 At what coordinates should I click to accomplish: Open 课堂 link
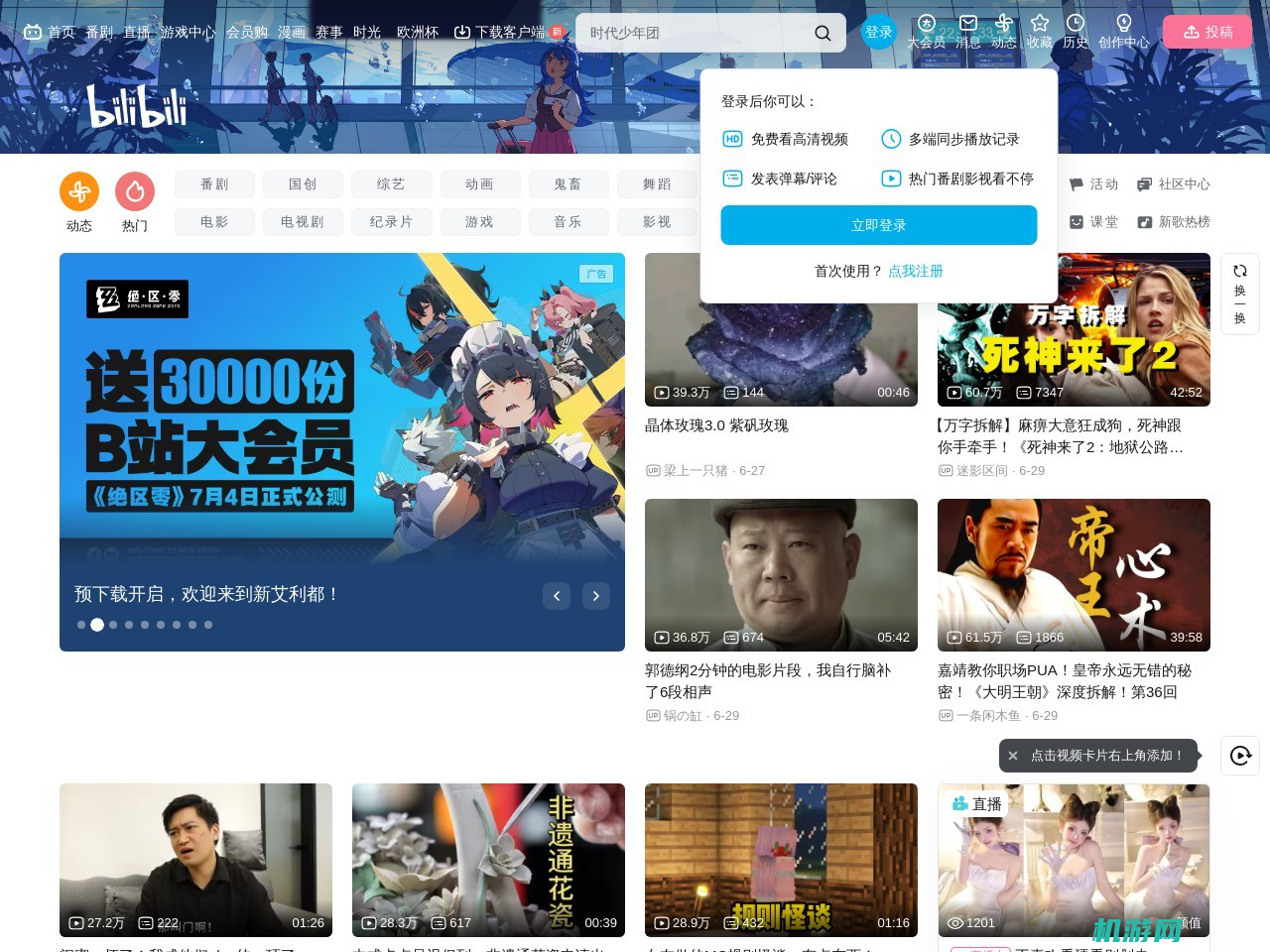(x=1093, y=222)
